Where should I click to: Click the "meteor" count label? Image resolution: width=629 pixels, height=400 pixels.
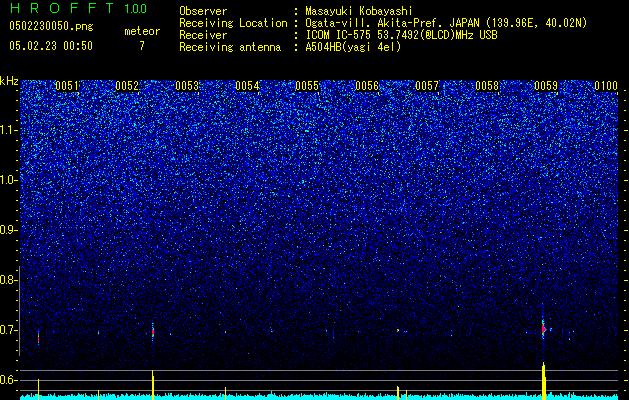[142, 31]
